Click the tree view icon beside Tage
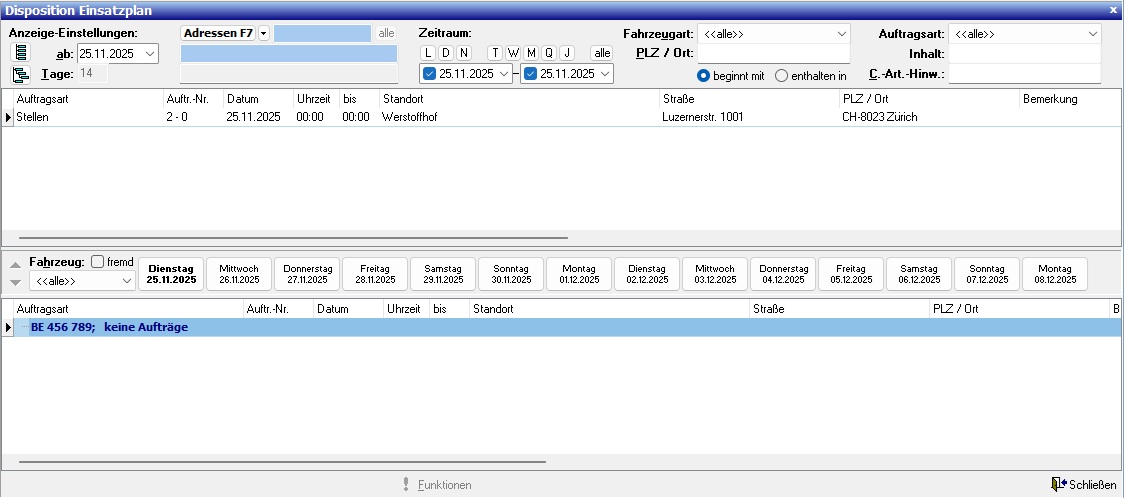This screenshot has height=498, width=1124. (20, 74)
